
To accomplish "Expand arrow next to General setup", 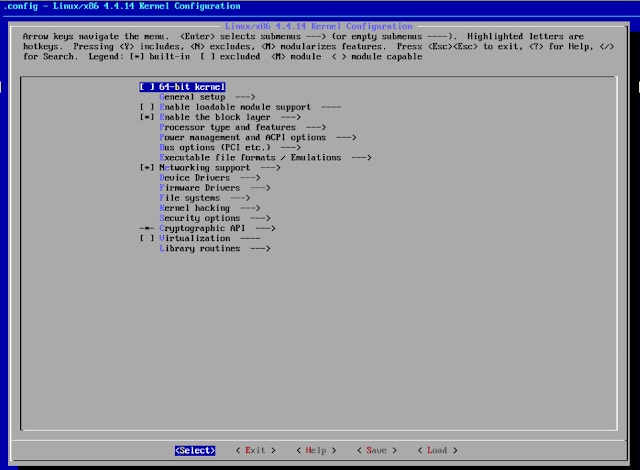I will [x=245, y=97].
